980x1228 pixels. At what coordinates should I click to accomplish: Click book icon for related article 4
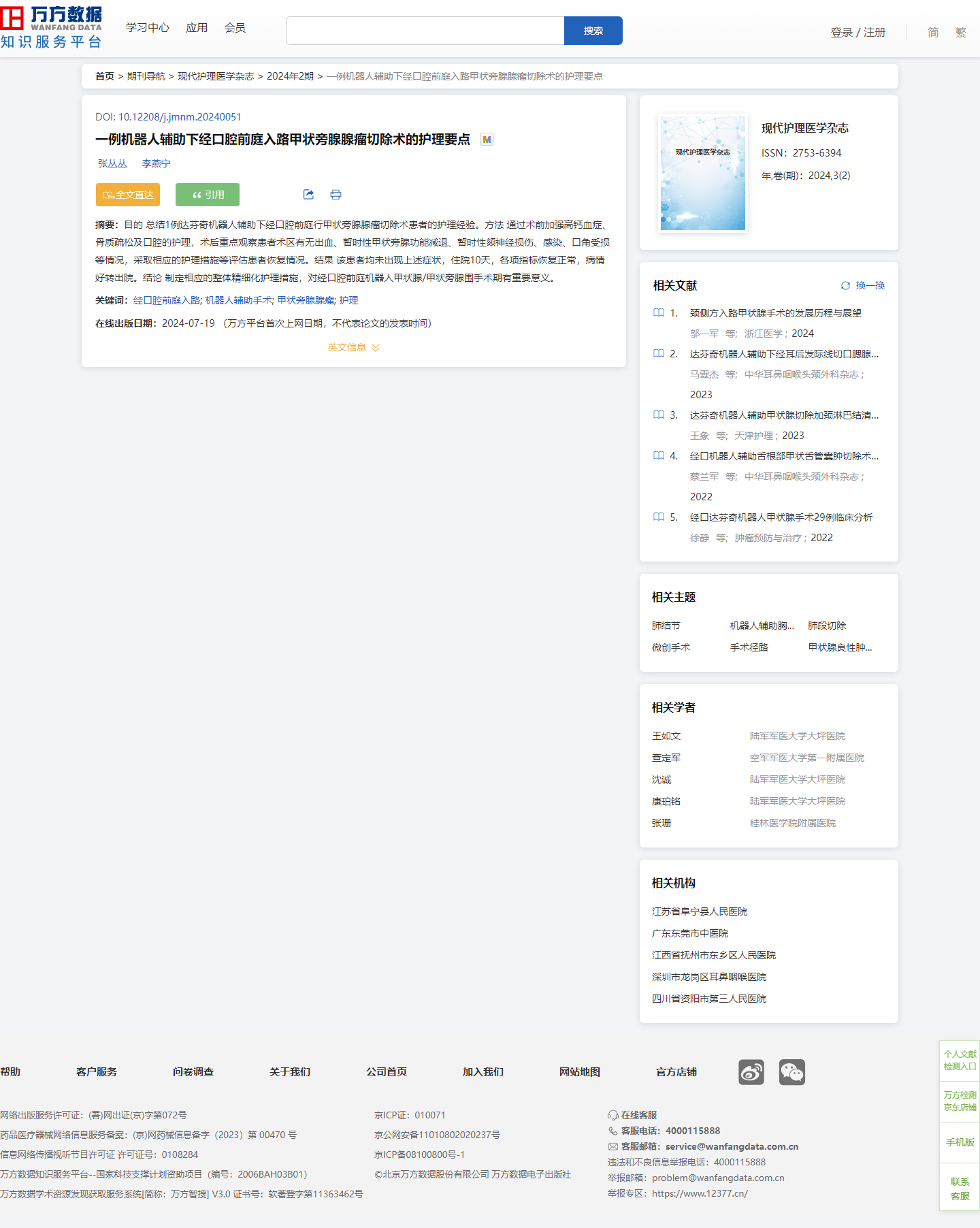coord(659,456)
